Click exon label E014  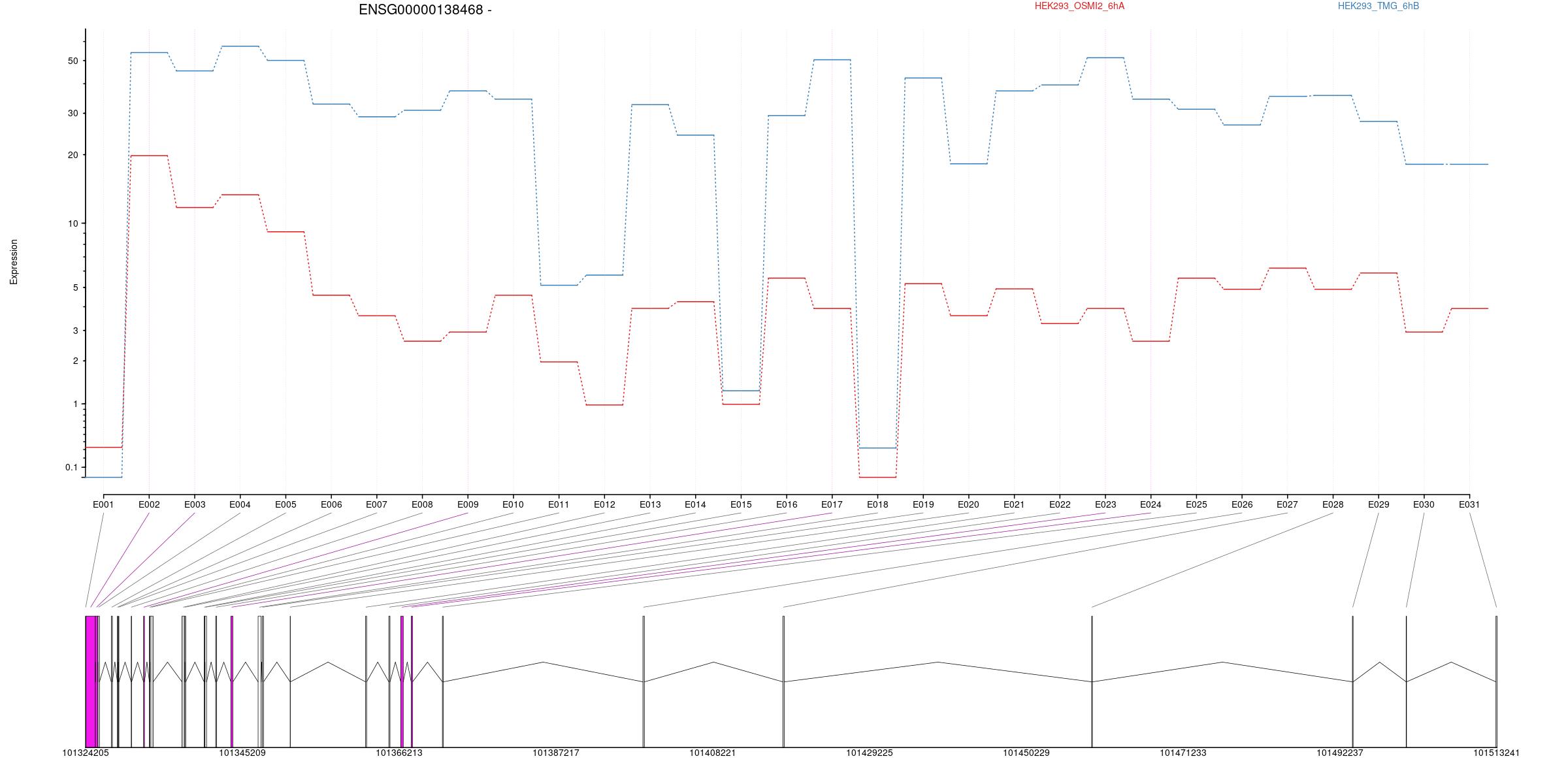pyautogui.click(x=695, y=504)
